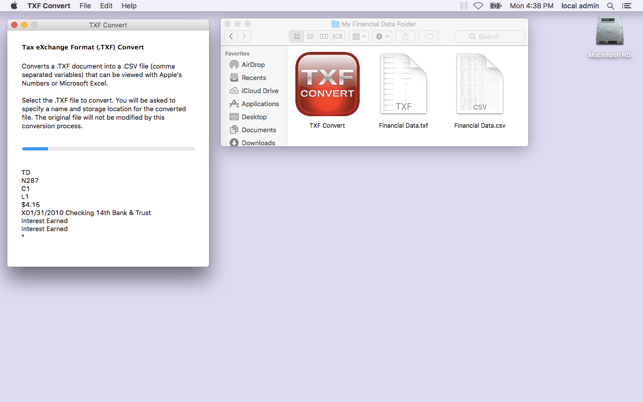Select the Financial Data.csv file

pyautogui.click(x=479, y=84)
